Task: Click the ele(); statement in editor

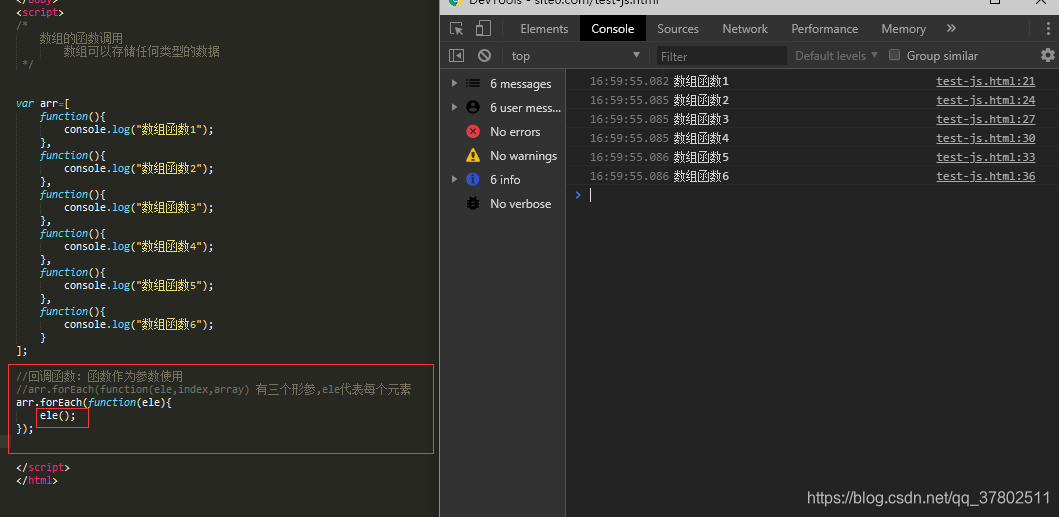Action: tap(57, 416)
